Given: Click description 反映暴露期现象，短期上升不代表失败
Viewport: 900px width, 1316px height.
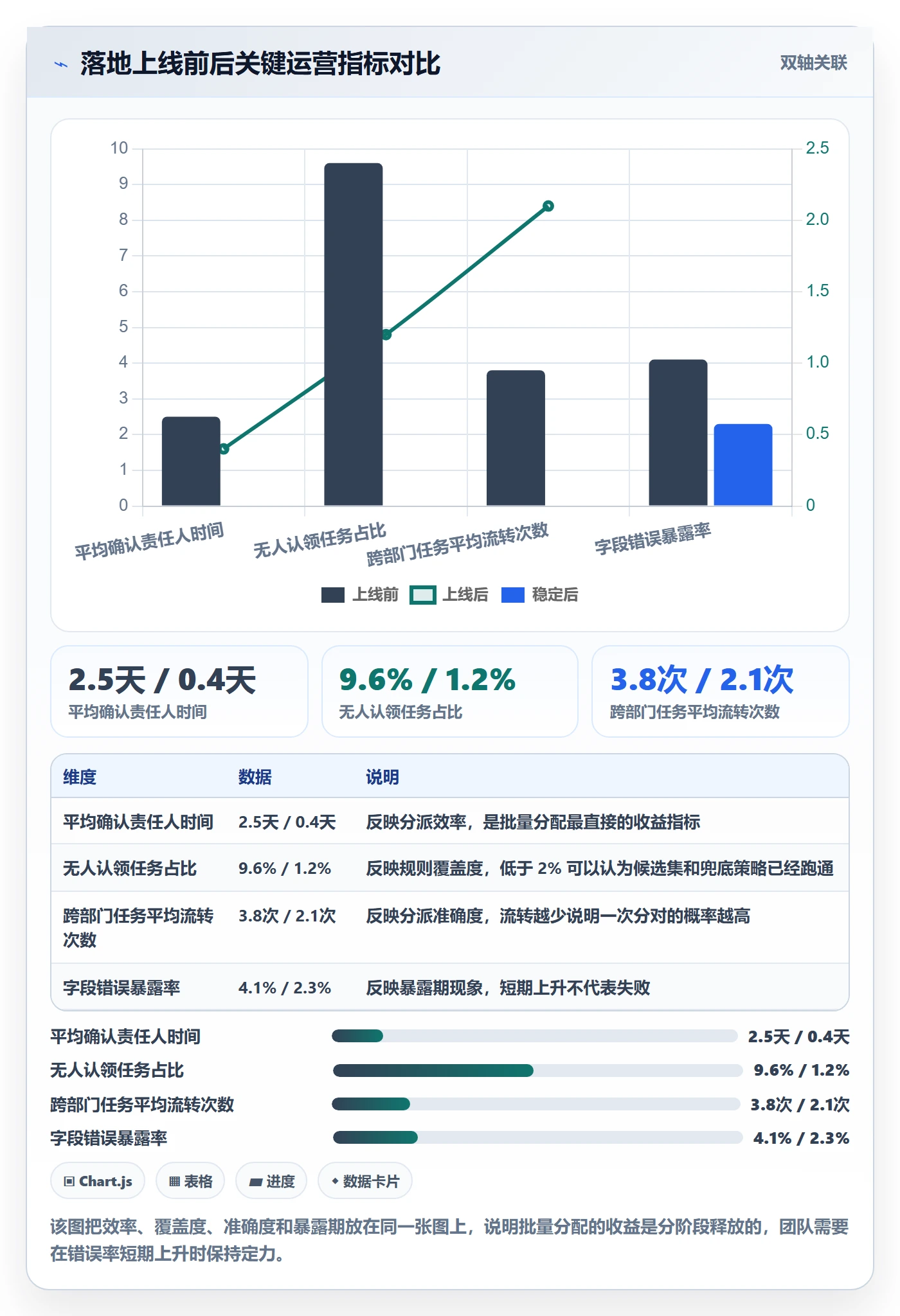Looking at the screenshot, I should [x=508, y=988].
